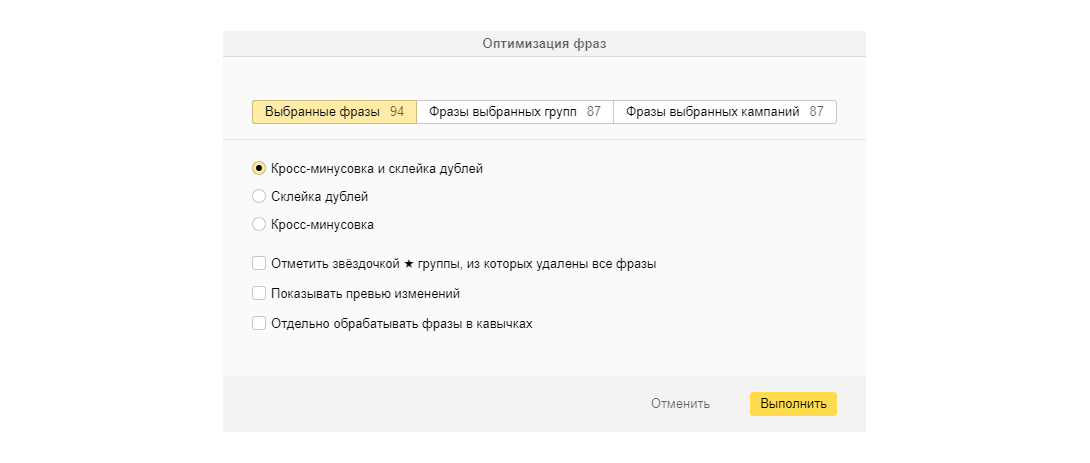Click the 87 counter on the campaigns tab
This screenshot has height=463, width=1090.
817,112
